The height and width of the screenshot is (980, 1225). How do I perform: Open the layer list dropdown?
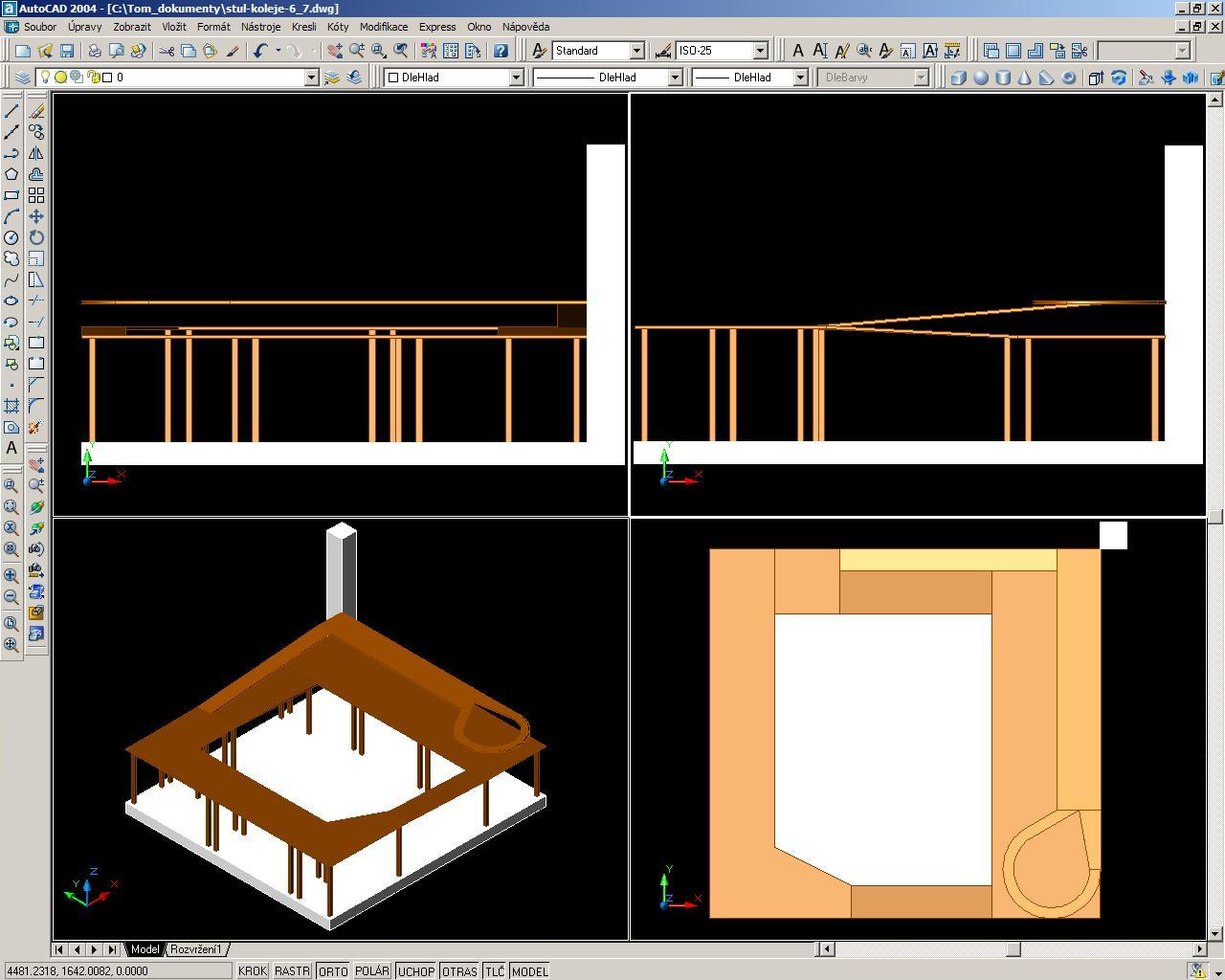click(x=311, y=78)
